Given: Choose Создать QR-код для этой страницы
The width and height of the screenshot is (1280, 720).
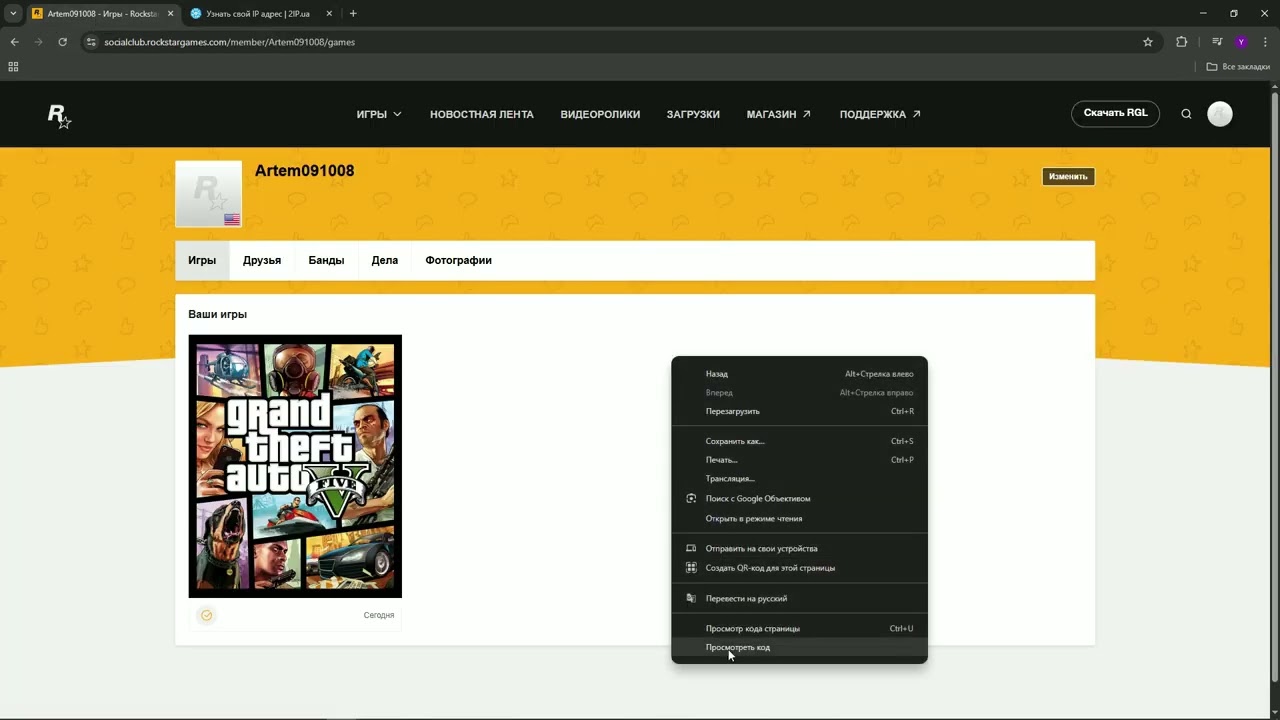Looking at the screenshot, I should pos(799,568).
